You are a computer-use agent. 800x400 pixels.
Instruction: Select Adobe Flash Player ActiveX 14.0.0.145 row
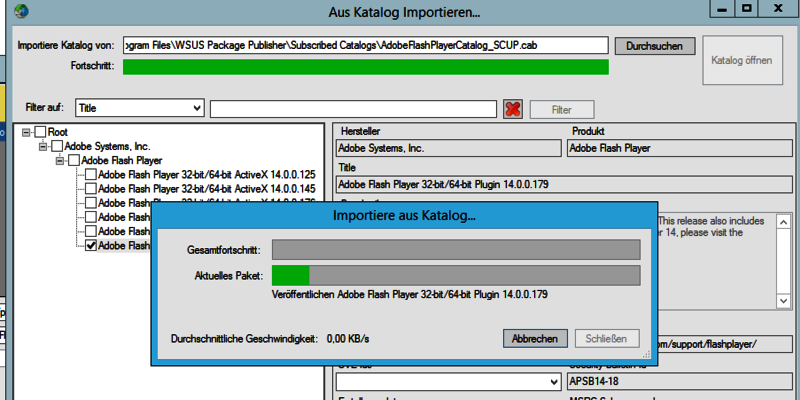coord(207,189)
